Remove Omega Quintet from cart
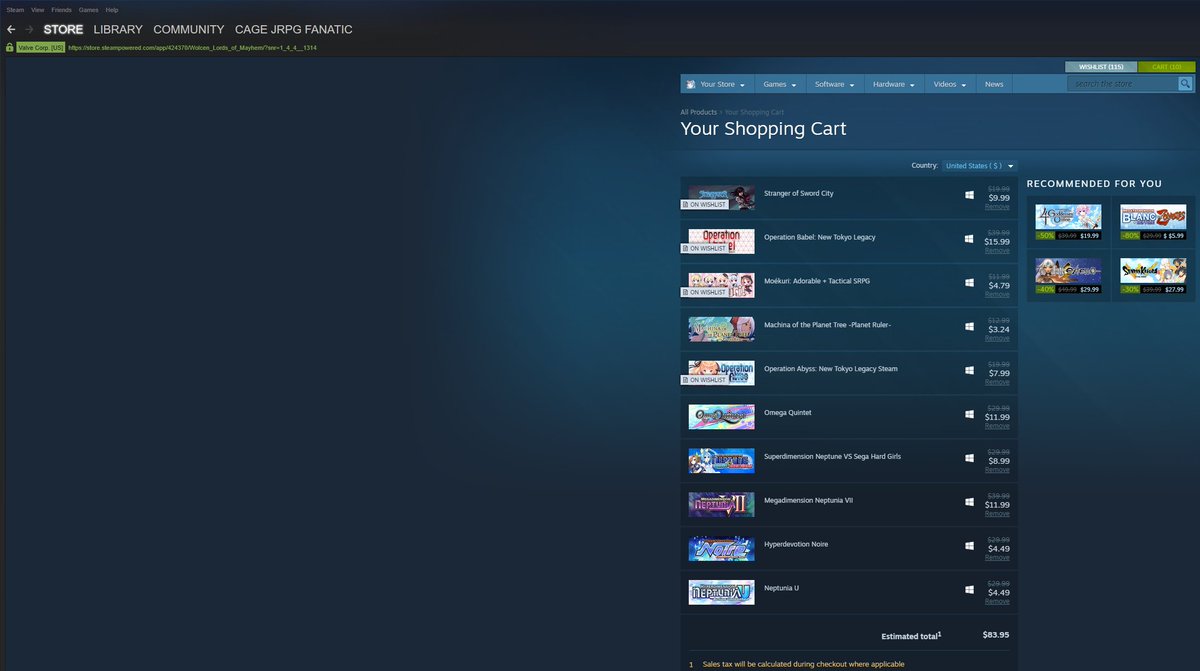The height and width of the screenshot is (671, 1200). point(997,426)
